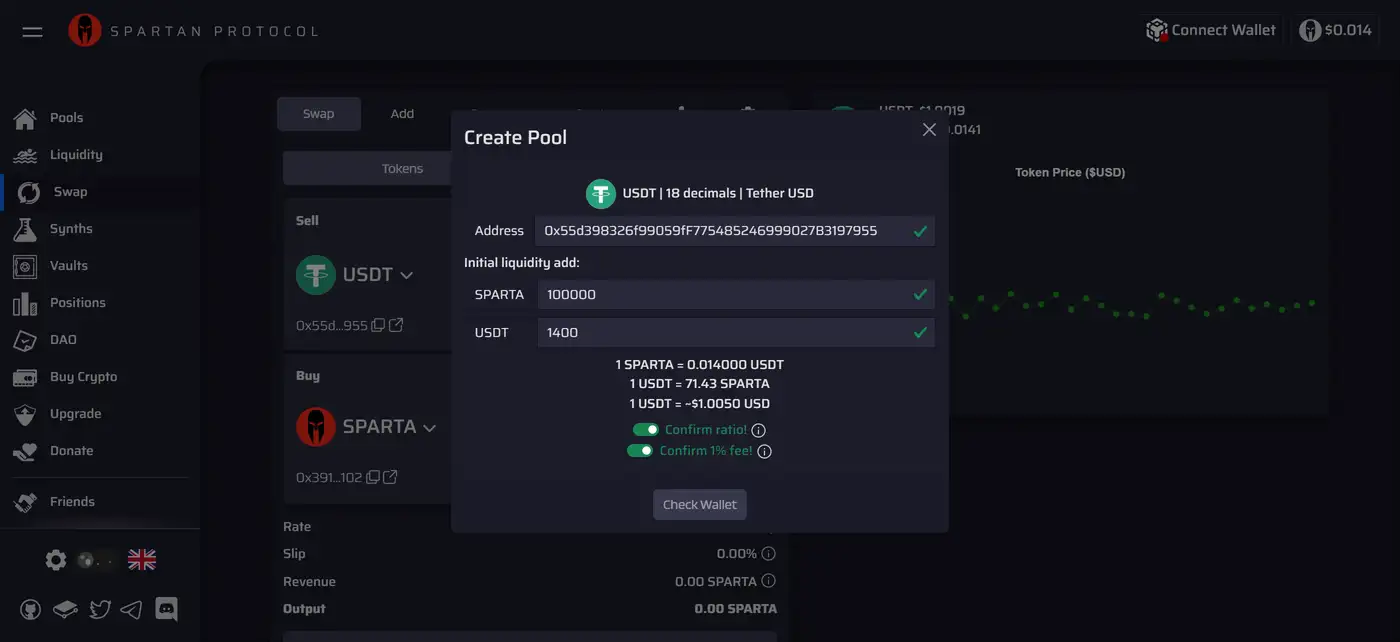Screen dimensions: 1400x642
Task: Toggle the Confirm 1% fee switch
Action: click(x=640, y=451)
